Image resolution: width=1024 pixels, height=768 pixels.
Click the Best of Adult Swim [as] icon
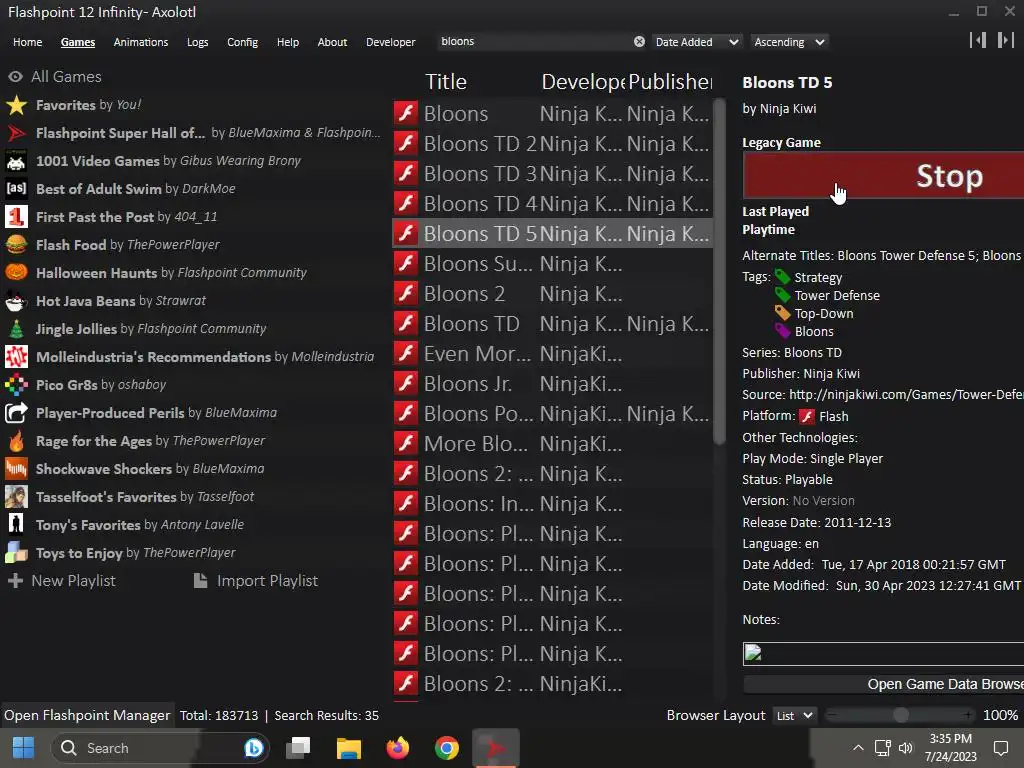[16, 189]
